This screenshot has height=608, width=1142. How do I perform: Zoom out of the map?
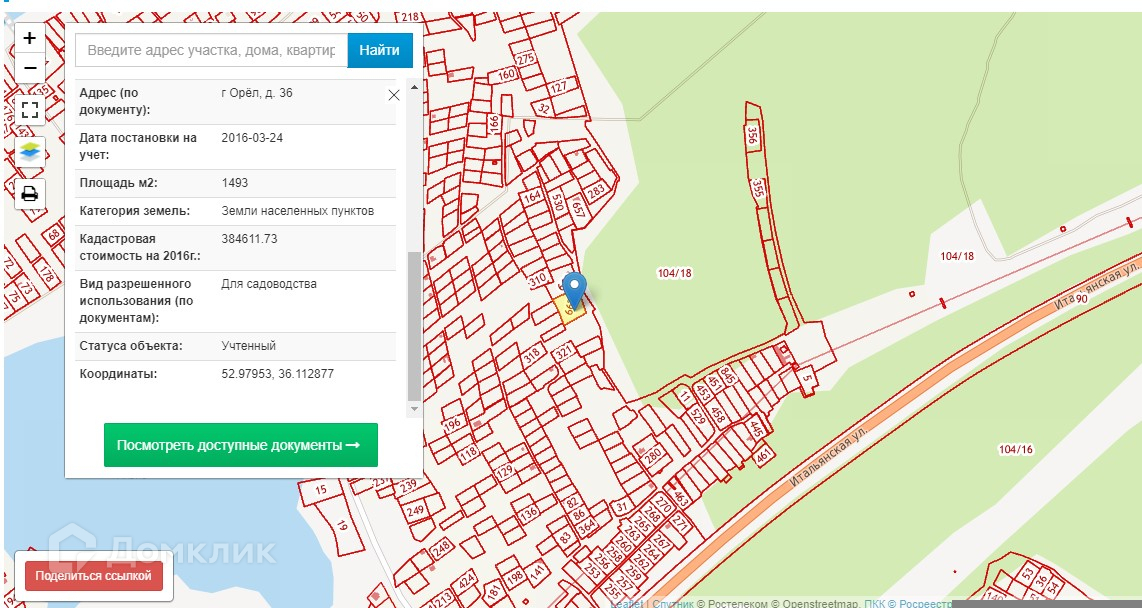(x=30, y=68)
